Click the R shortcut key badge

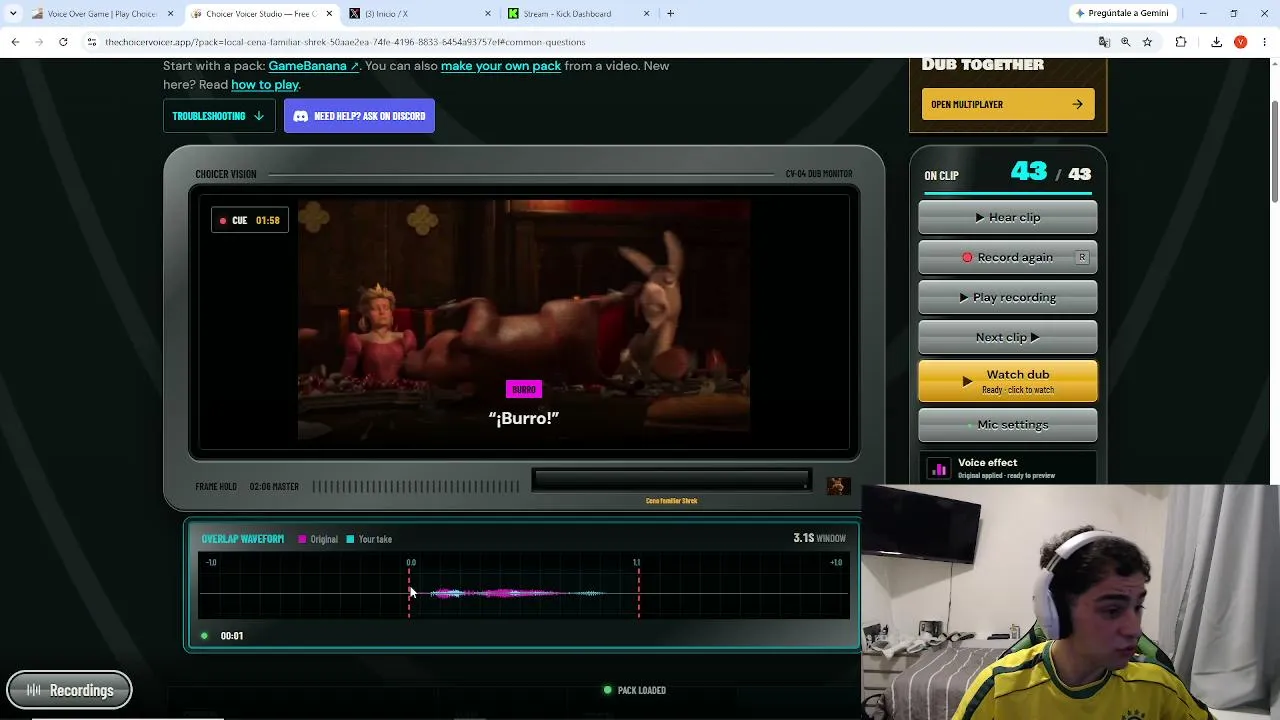click(1082, 257)
